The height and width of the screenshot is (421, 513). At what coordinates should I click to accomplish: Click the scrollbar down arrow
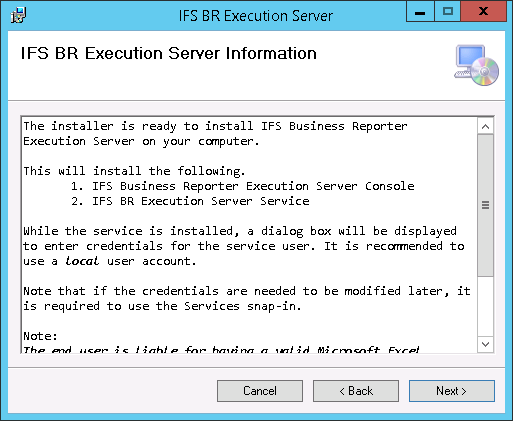[x=485, y=344]
